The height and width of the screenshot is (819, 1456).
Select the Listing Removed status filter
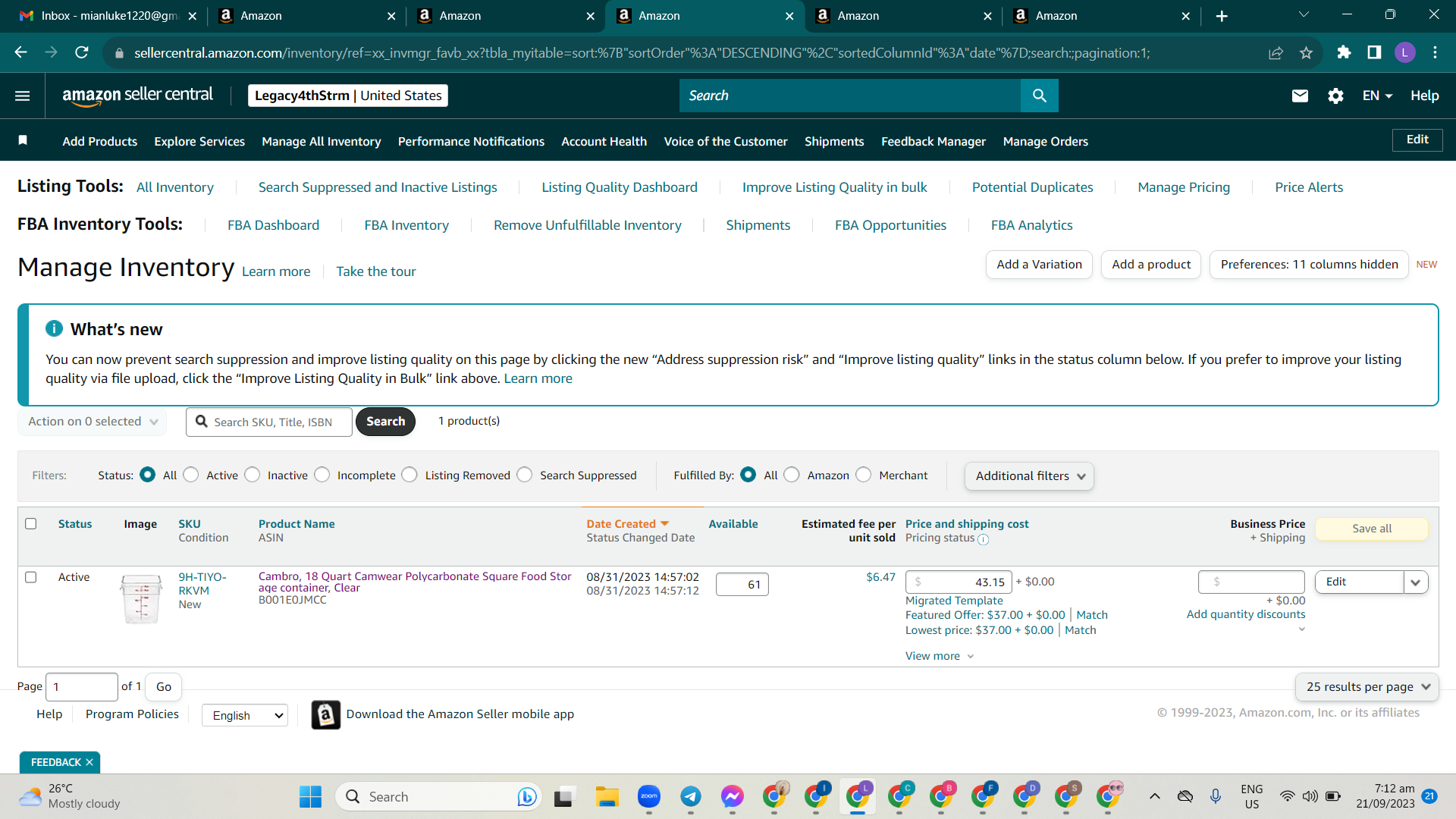409,475
